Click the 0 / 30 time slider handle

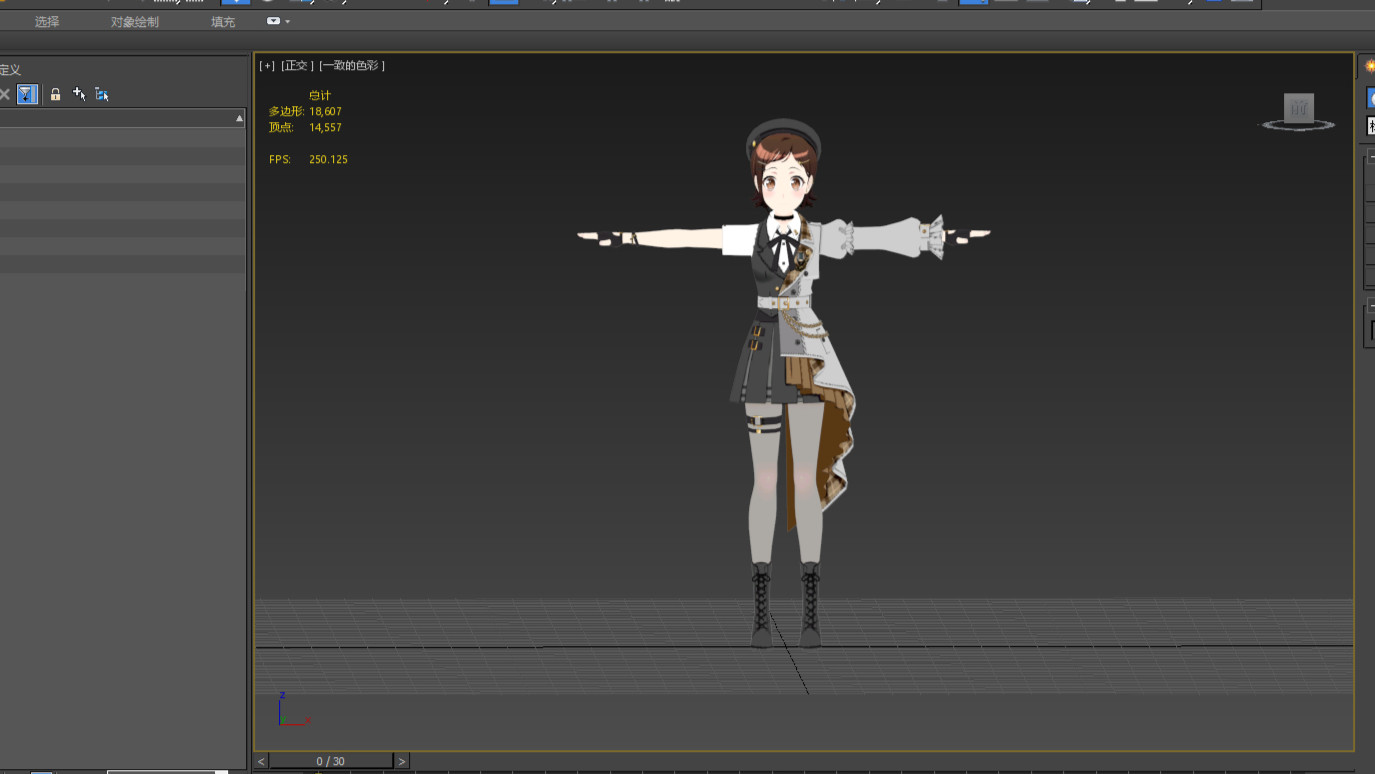tap(330, 761)
